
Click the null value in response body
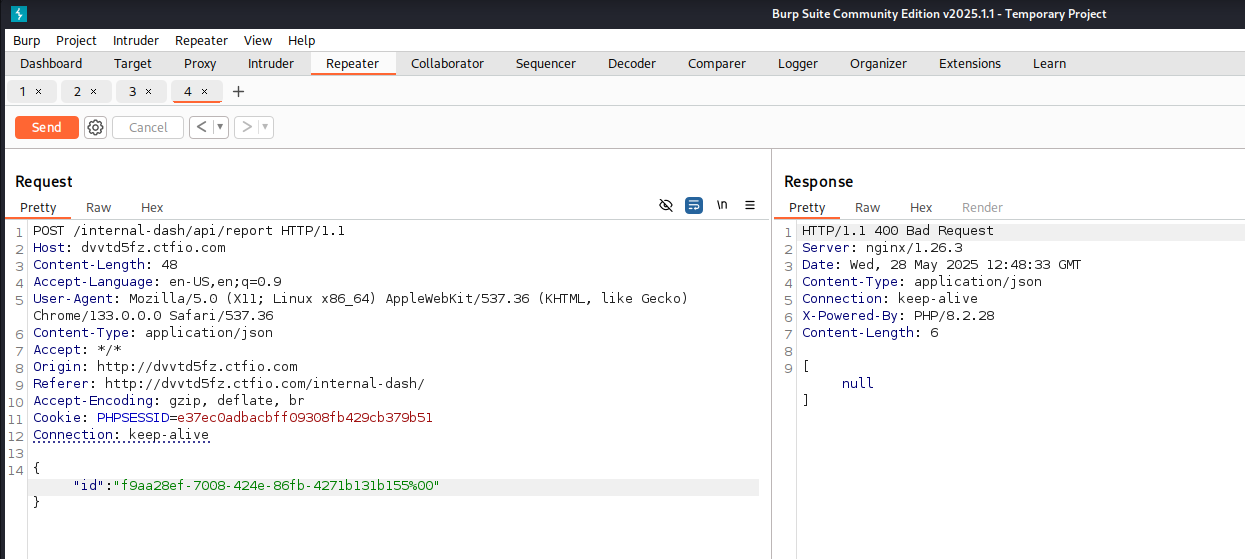858,383
